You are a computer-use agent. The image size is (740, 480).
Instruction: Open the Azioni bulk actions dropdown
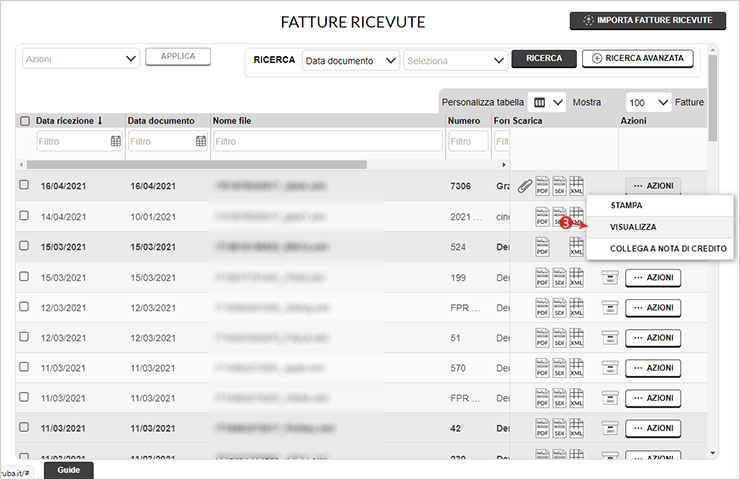80,59
